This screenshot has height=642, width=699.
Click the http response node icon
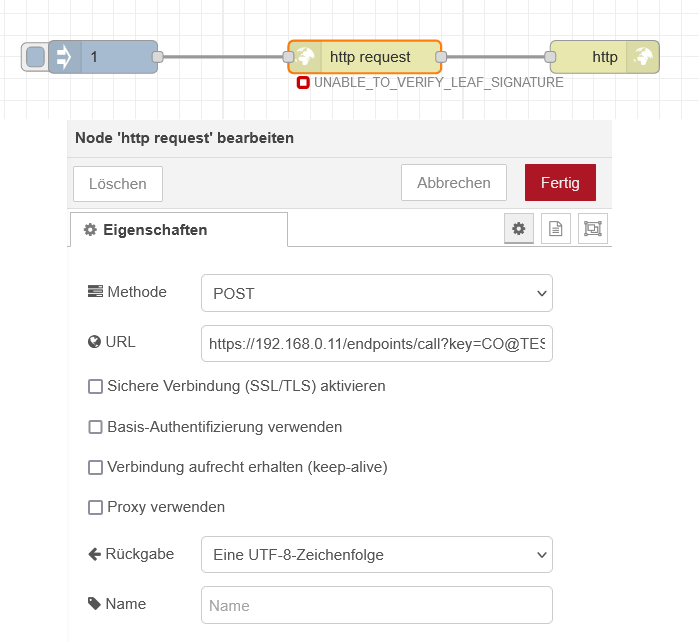click(643, 57)
